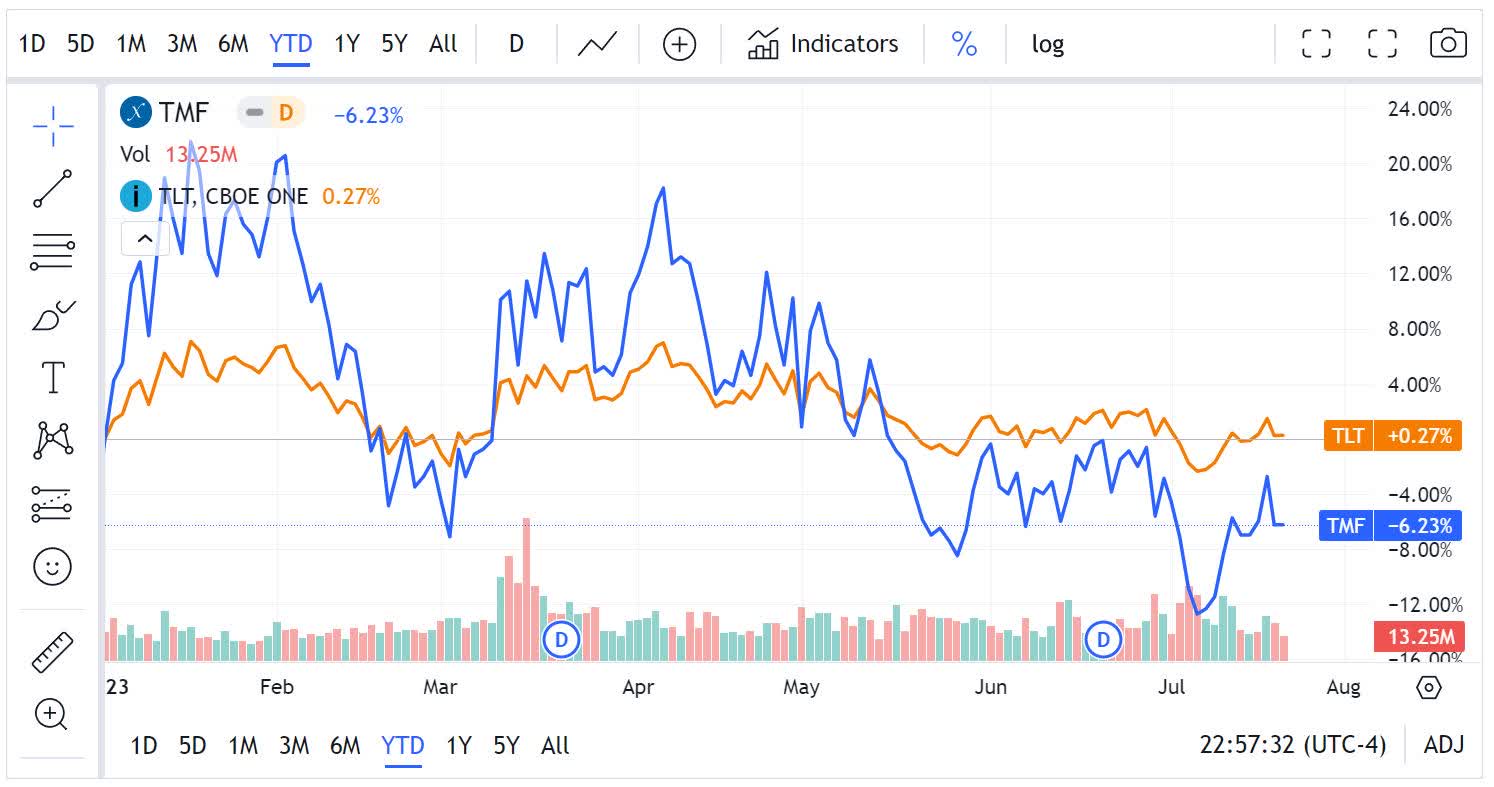Select the ruler measure tool
This screenshot has width=1494, height=787.
52,651
